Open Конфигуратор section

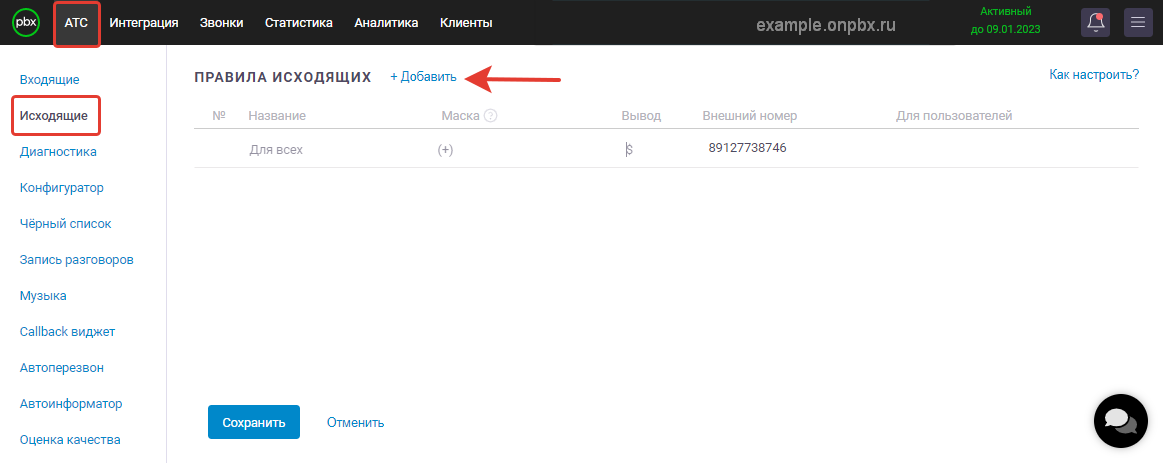coord(62,188)
